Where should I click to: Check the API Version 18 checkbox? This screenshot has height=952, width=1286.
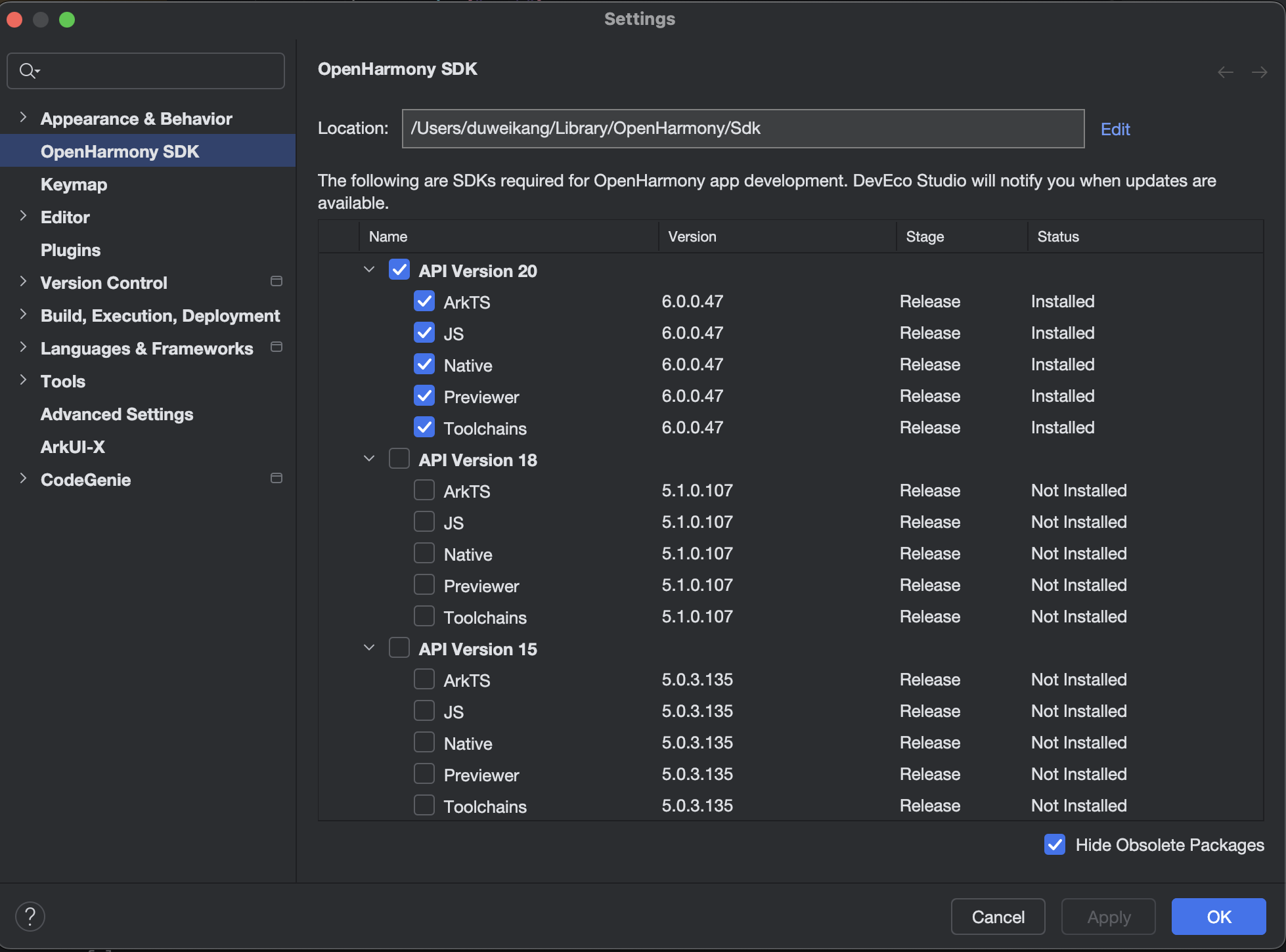pyautogui.click(x=399, y=459)
